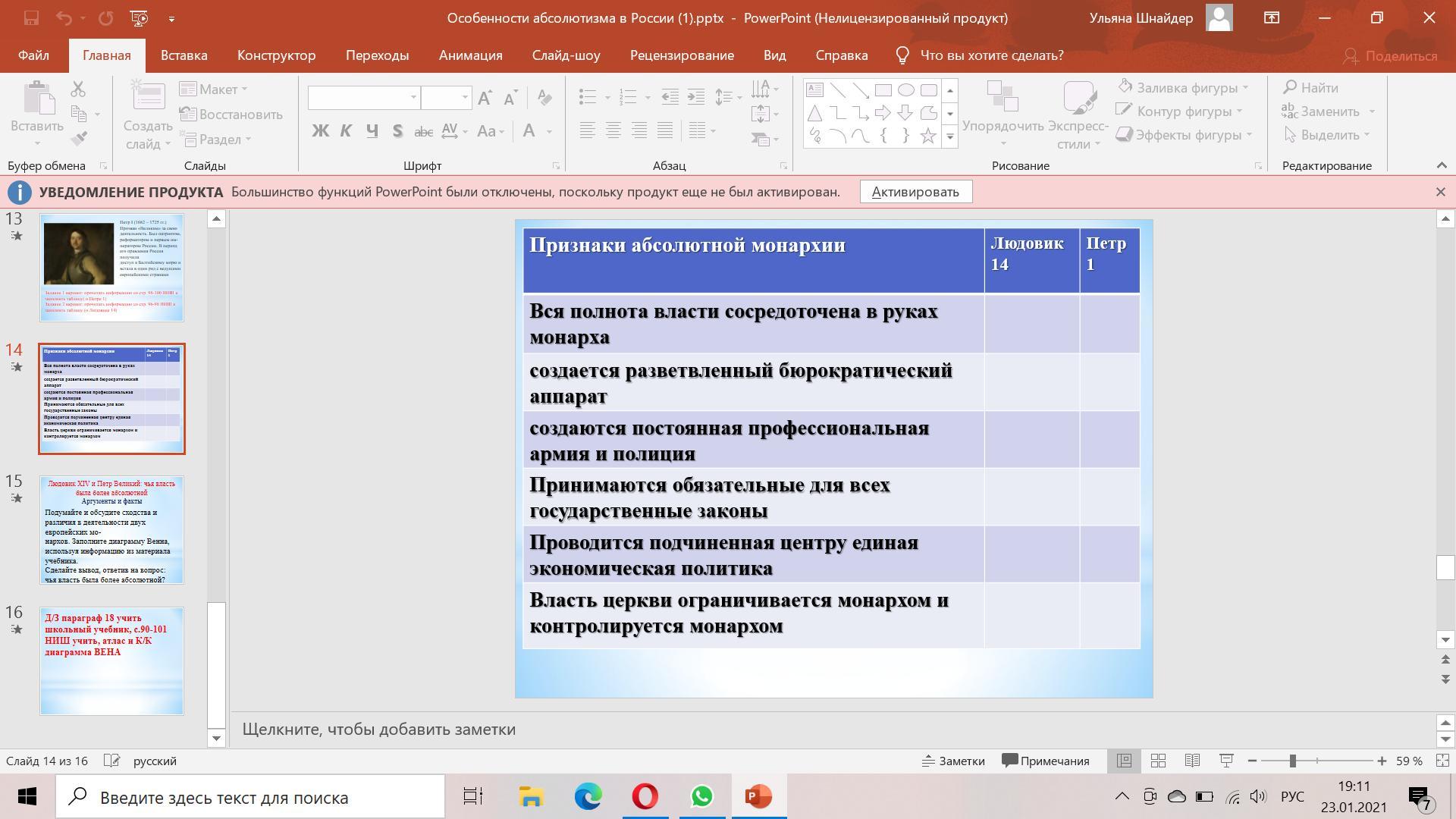Toggle Normal view button in status bar

[x=1124, y=761]
